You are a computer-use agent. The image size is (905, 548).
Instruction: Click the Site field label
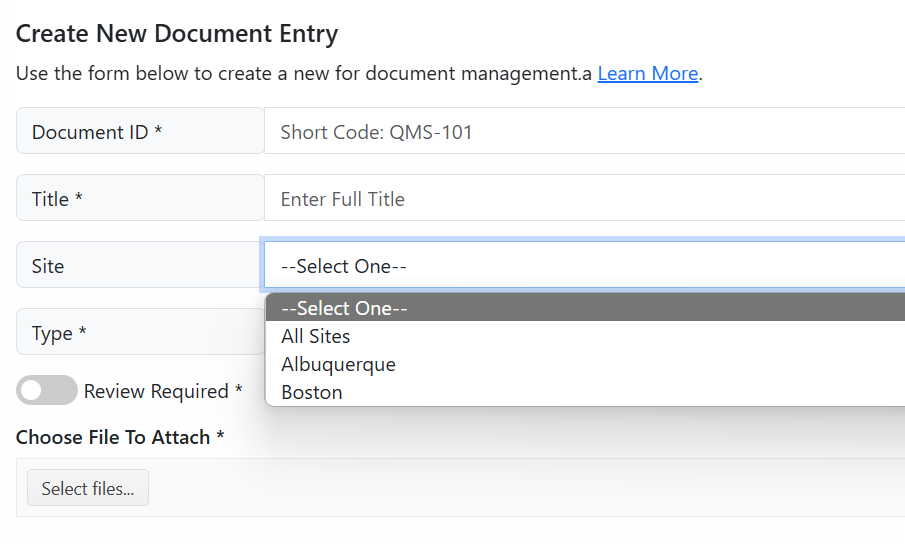[48, 266]
